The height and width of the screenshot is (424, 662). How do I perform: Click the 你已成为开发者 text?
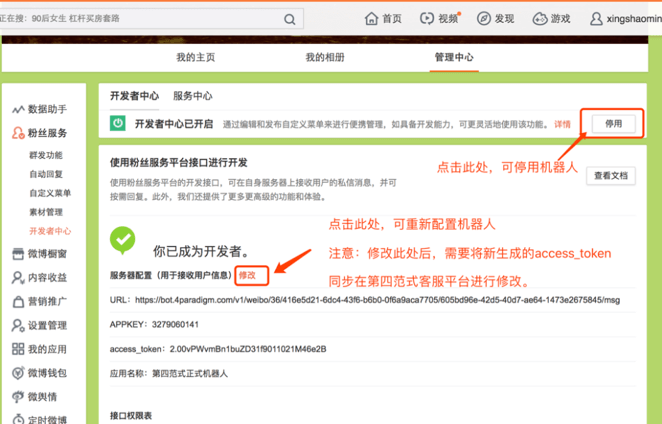[201, 252]
